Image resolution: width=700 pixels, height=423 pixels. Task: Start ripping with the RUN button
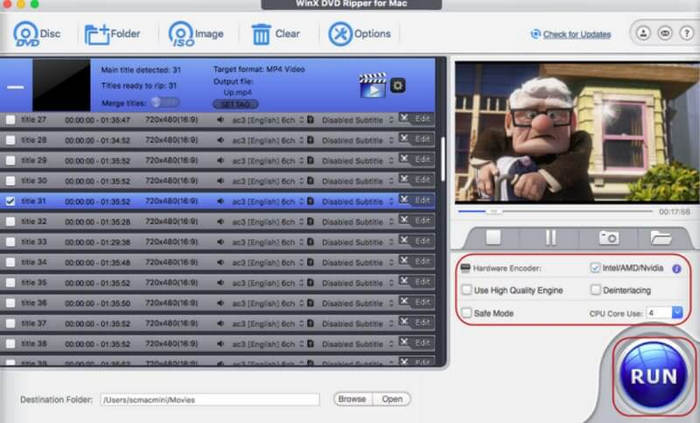(654, 376)
